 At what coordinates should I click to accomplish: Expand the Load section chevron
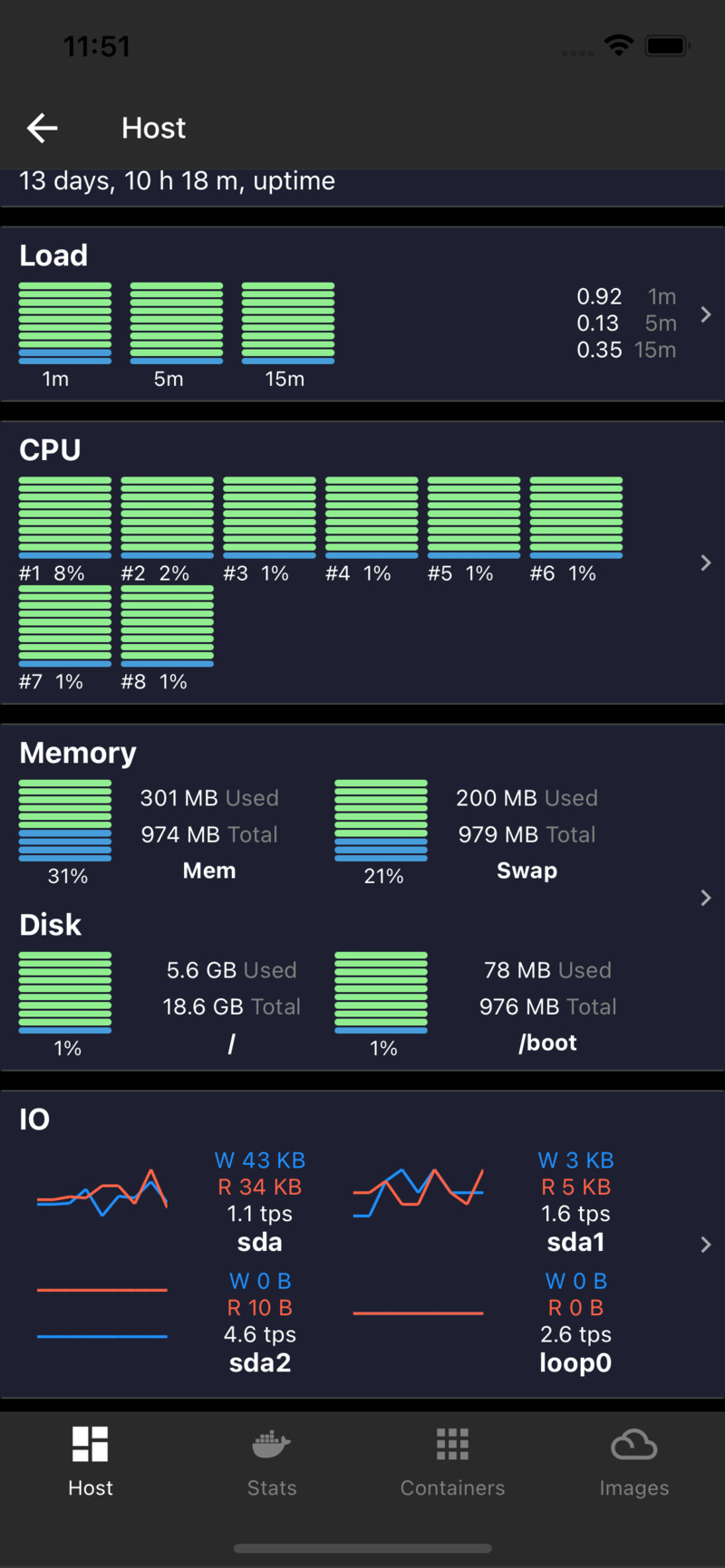(x=705, y=314)
